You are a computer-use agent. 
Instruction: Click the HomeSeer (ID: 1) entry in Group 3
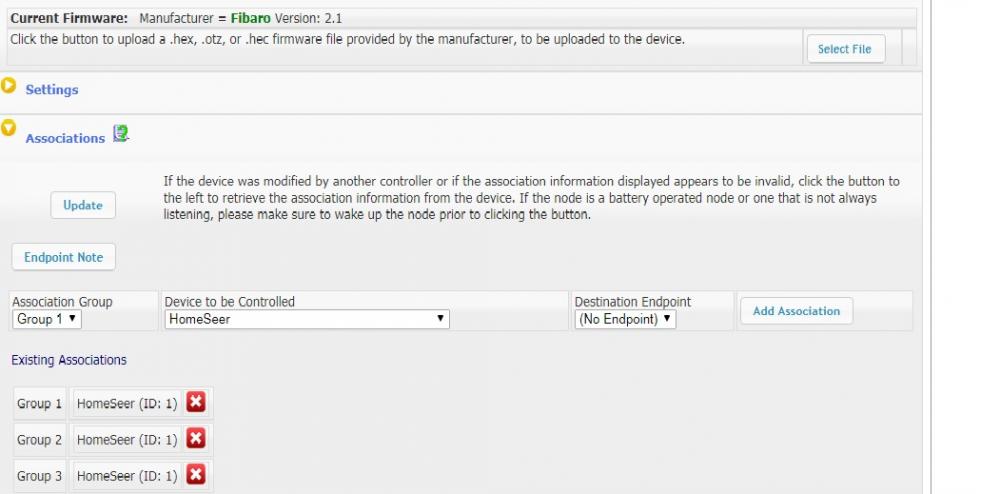coord(127,476)
